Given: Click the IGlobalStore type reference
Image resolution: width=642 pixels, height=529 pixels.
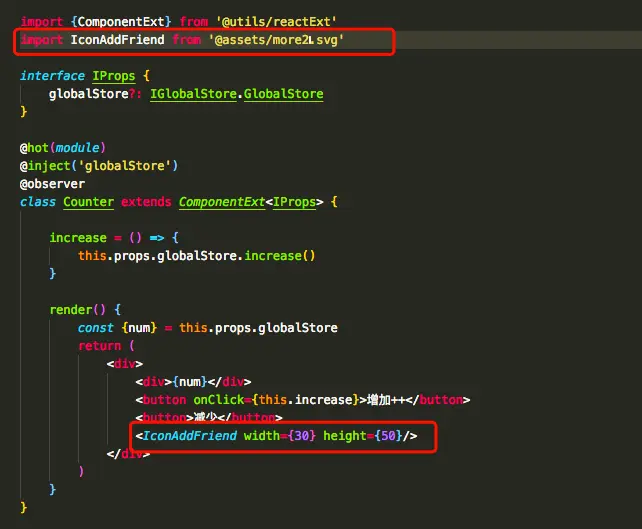Looking at the screenshot, I should coord(193,94).
